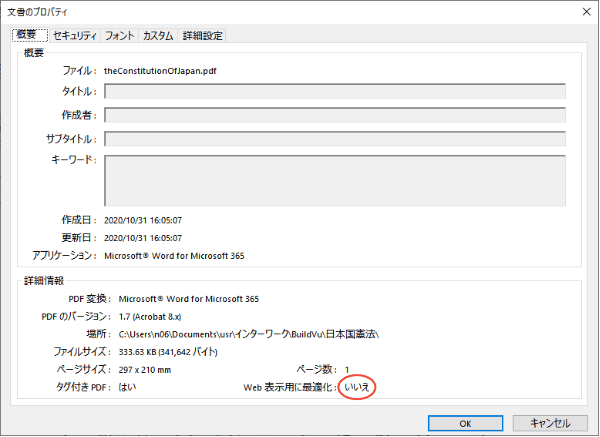Open the 詳細設定 tab

[x=203, y=36]
